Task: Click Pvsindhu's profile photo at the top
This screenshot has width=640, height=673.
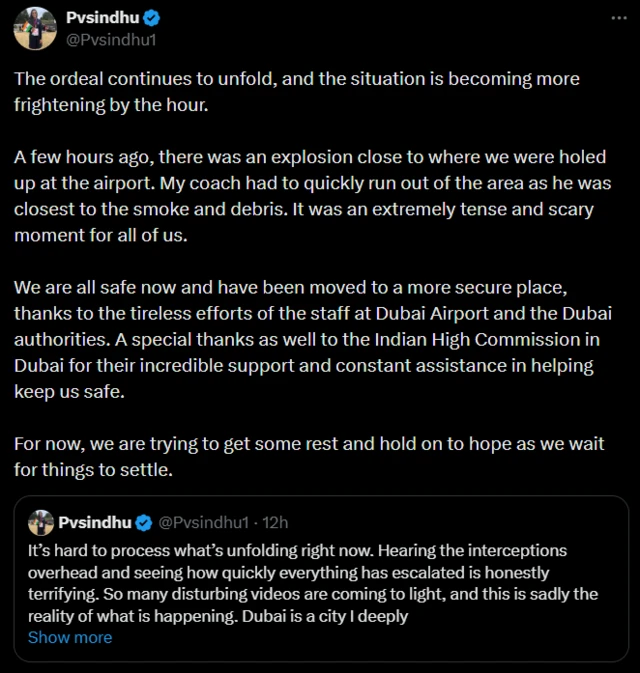Action: (35, 28)
